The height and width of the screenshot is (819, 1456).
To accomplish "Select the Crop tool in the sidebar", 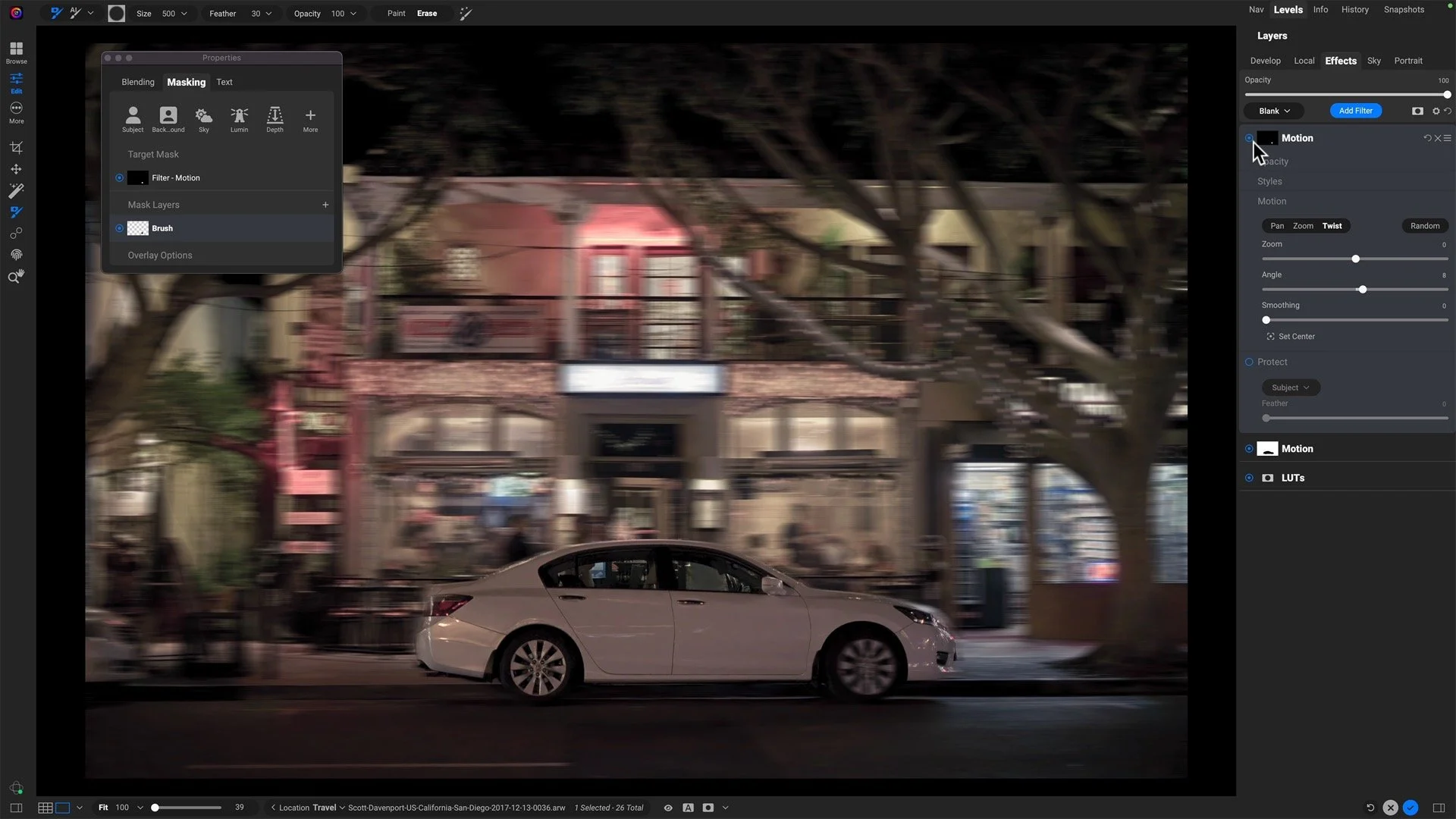I will click(x=16, y=147).
